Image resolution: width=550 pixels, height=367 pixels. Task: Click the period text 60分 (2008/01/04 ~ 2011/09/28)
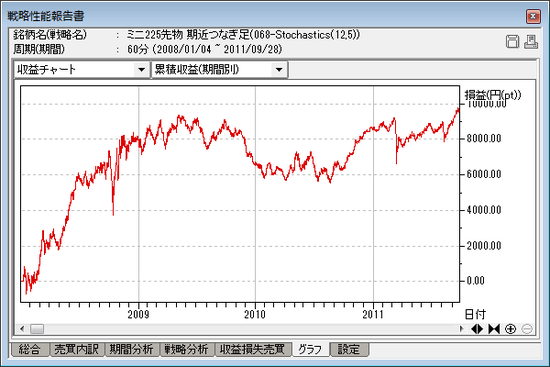coord(205,49)
